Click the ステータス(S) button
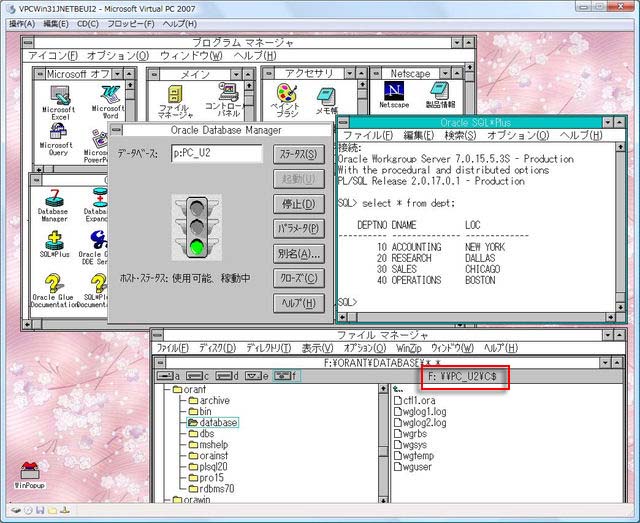The width and height of the screenshot is (640, 523). point(298,155)
